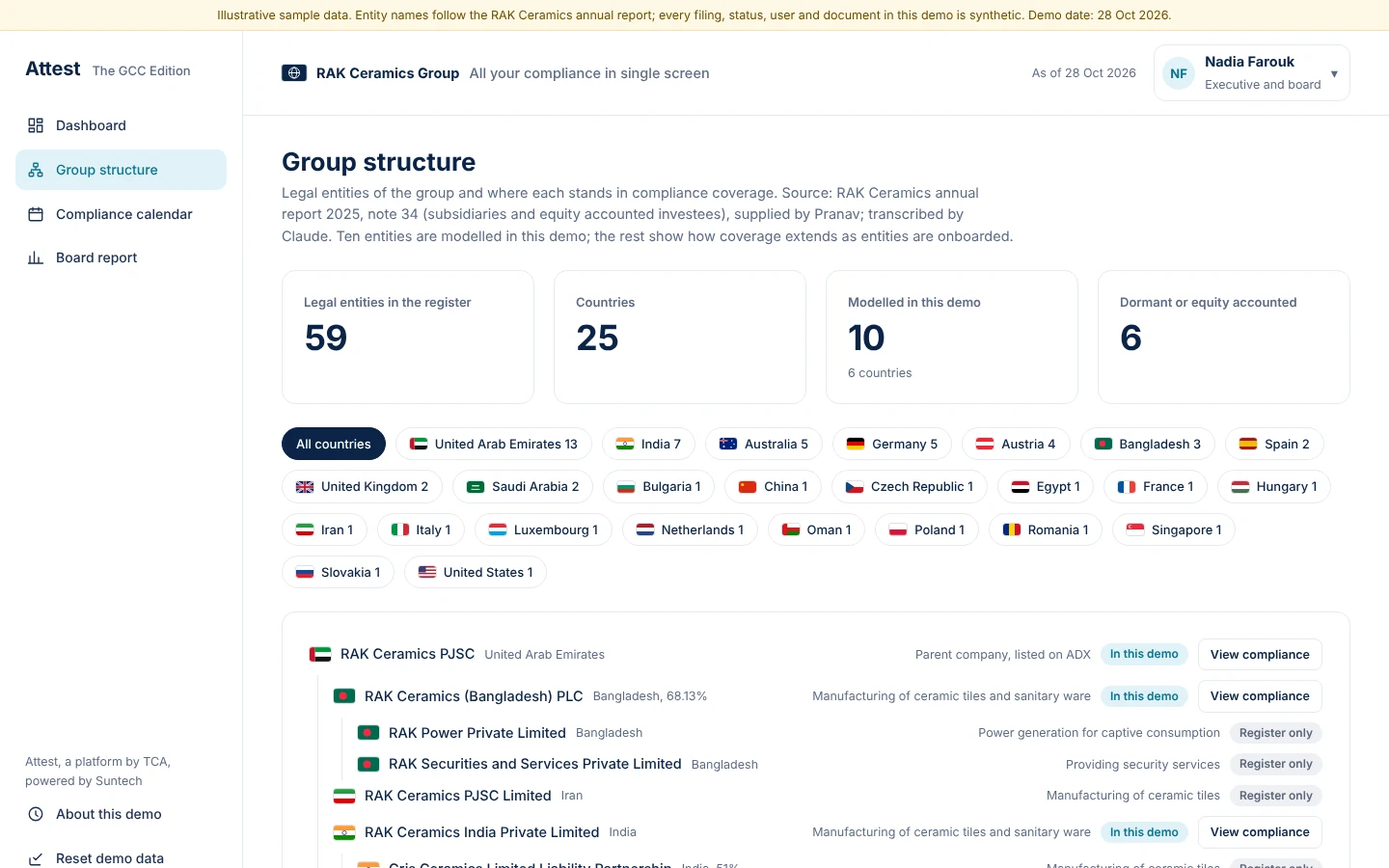Pick the Slovakia 1 country chip
Image resolution: width=1389 pixels, height=868 pixels.
pos(338,572)
